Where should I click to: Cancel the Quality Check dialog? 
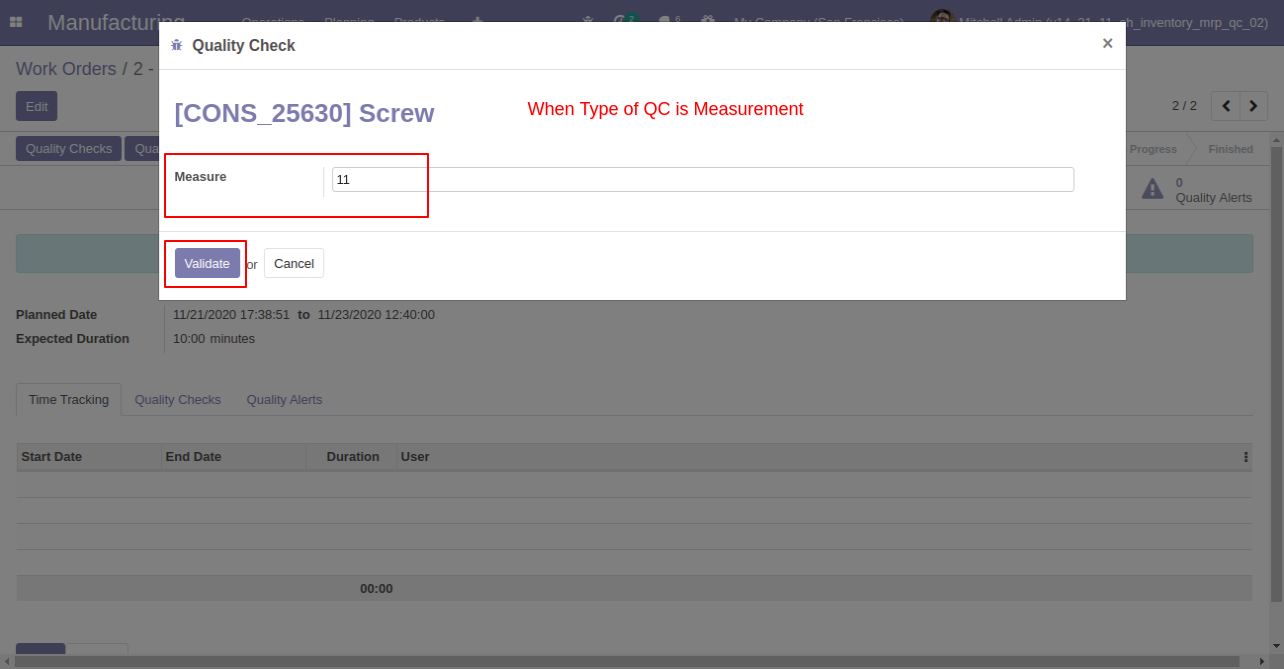pyautogui.click(x=294, y=263)
